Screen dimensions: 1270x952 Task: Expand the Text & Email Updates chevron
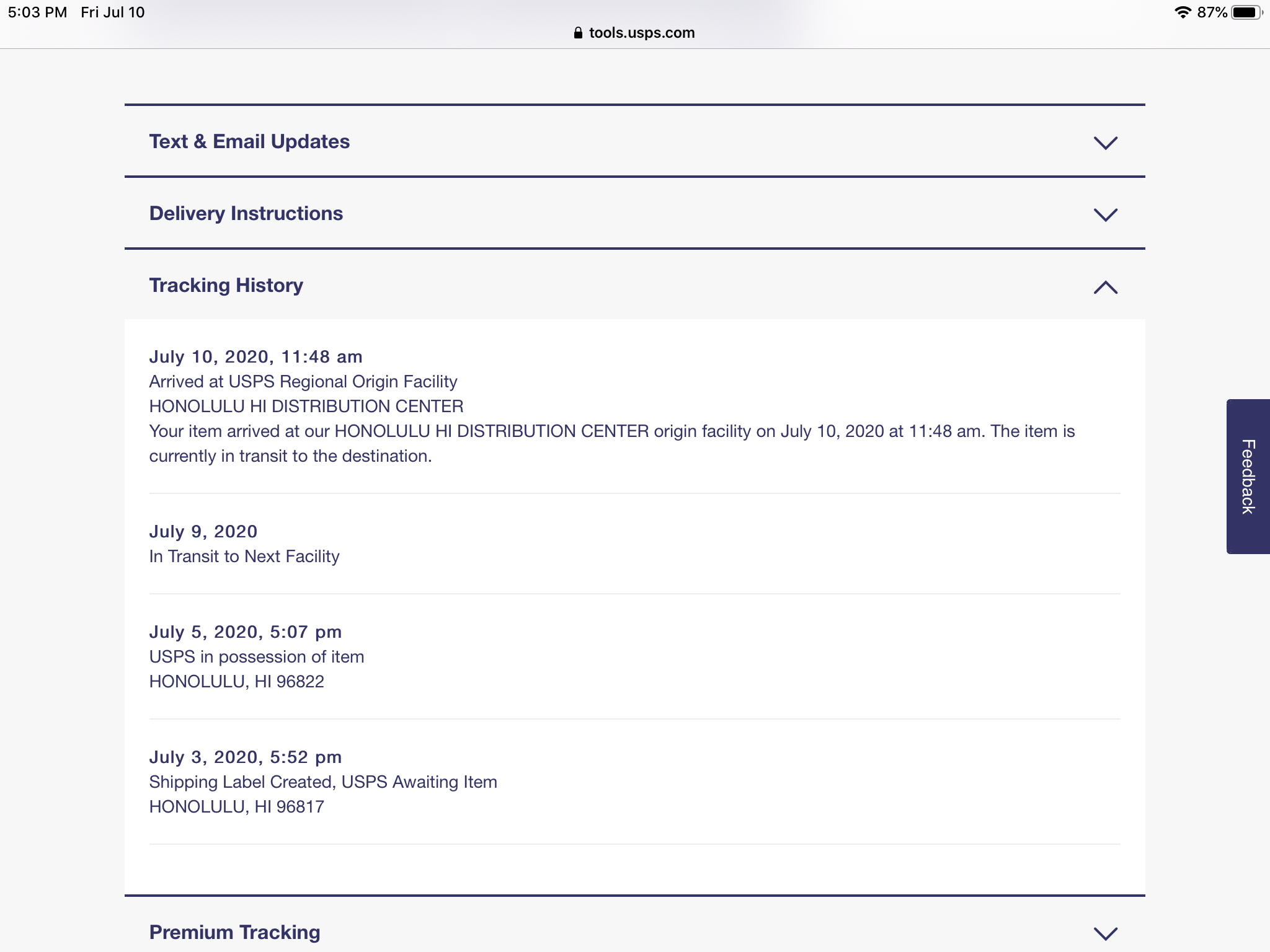pyautogui.click(x=1106, y=143)
